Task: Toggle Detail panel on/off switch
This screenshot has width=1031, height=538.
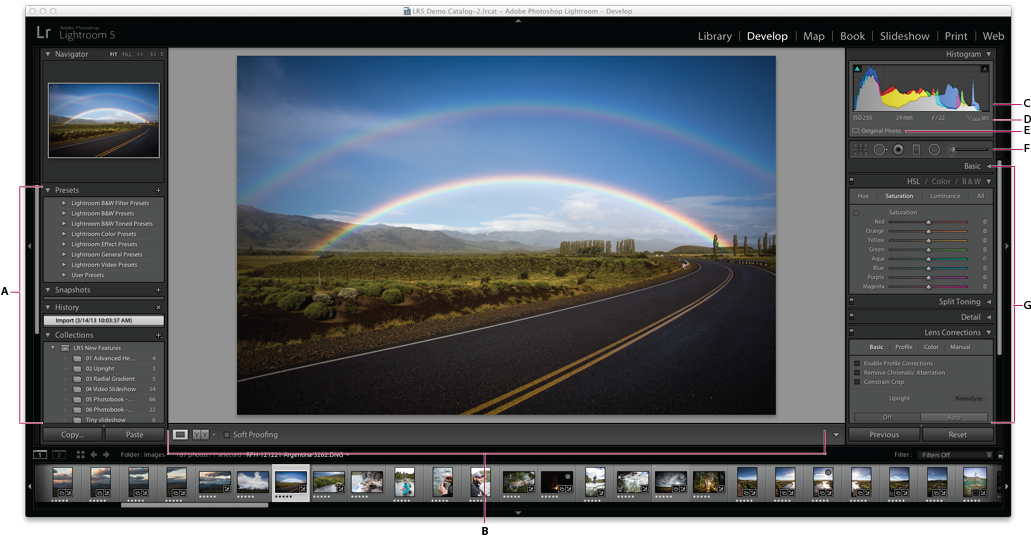Action: click(851, 317)
